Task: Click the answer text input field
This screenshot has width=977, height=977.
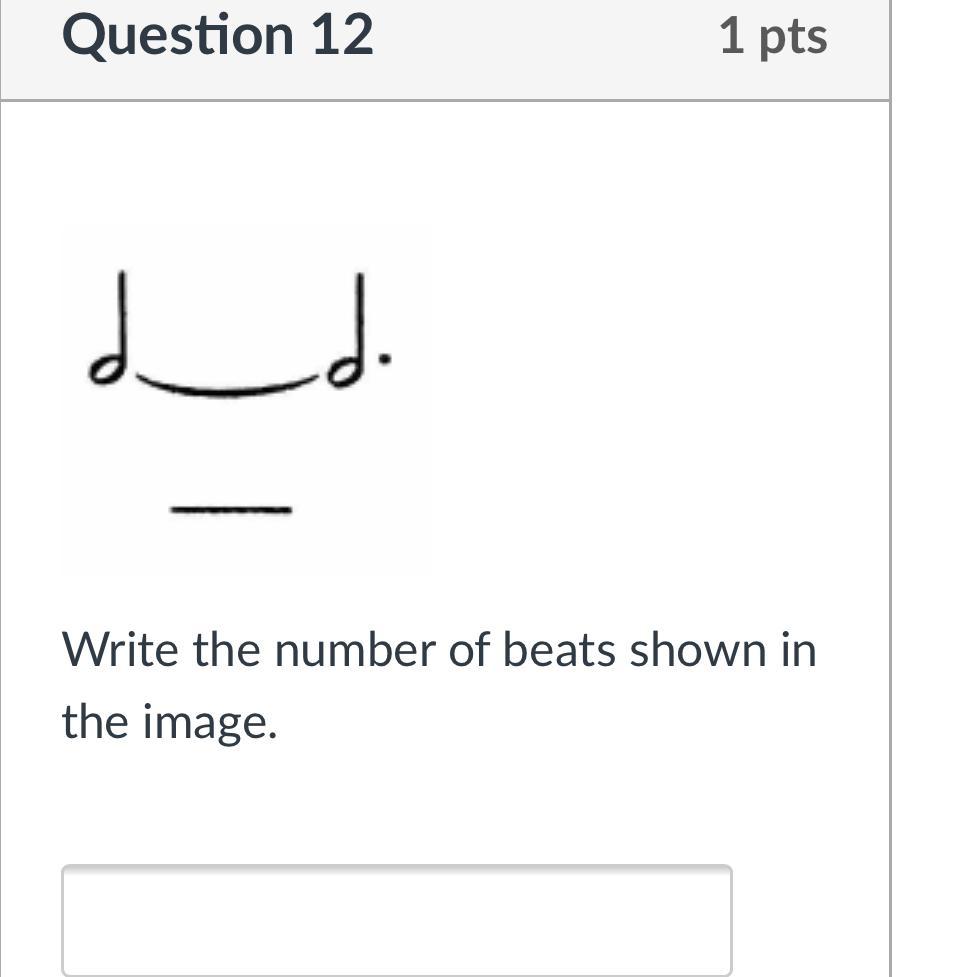Action: click(396, 918)
